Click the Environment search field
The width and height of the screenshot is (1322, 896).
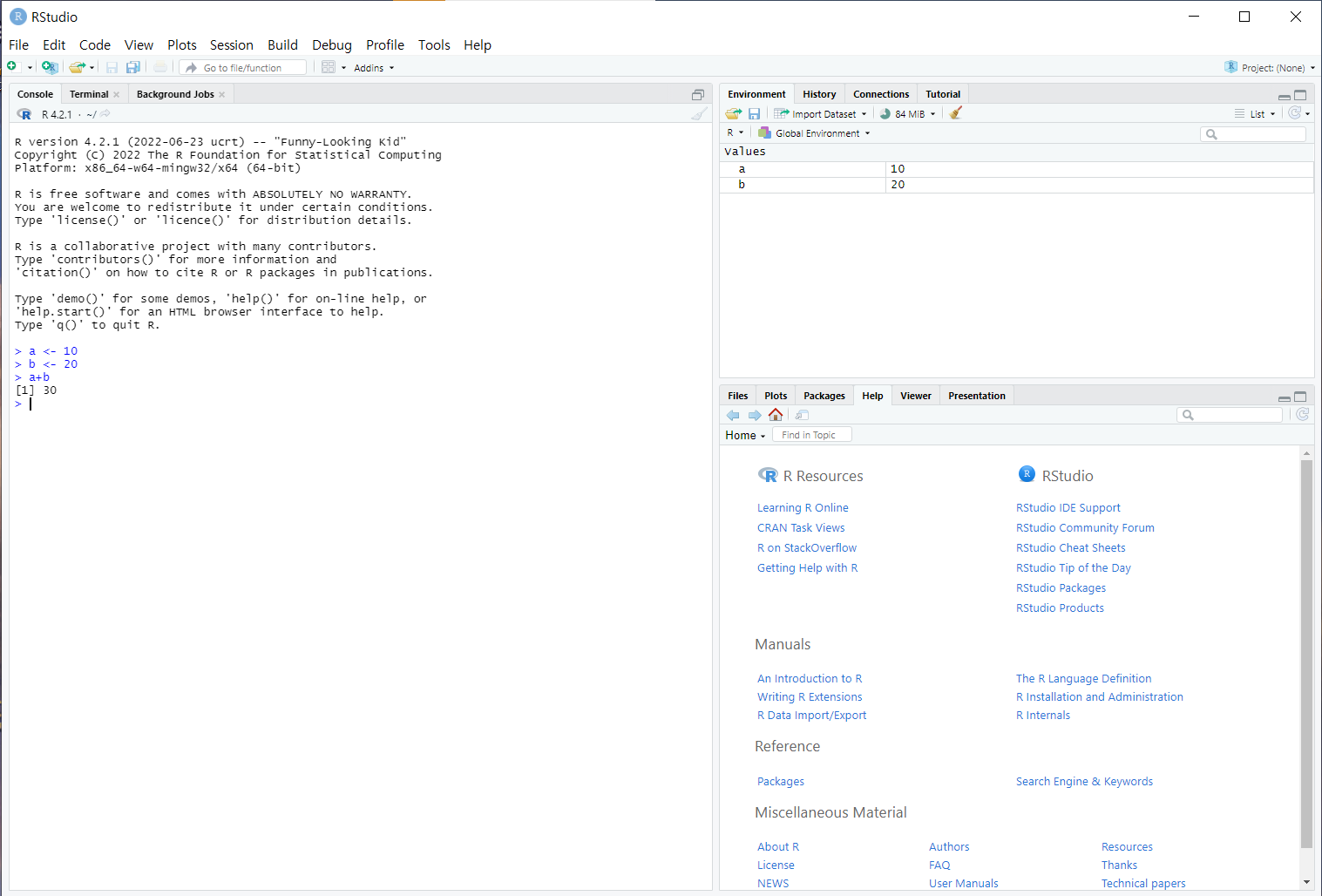pos(1253,133)
